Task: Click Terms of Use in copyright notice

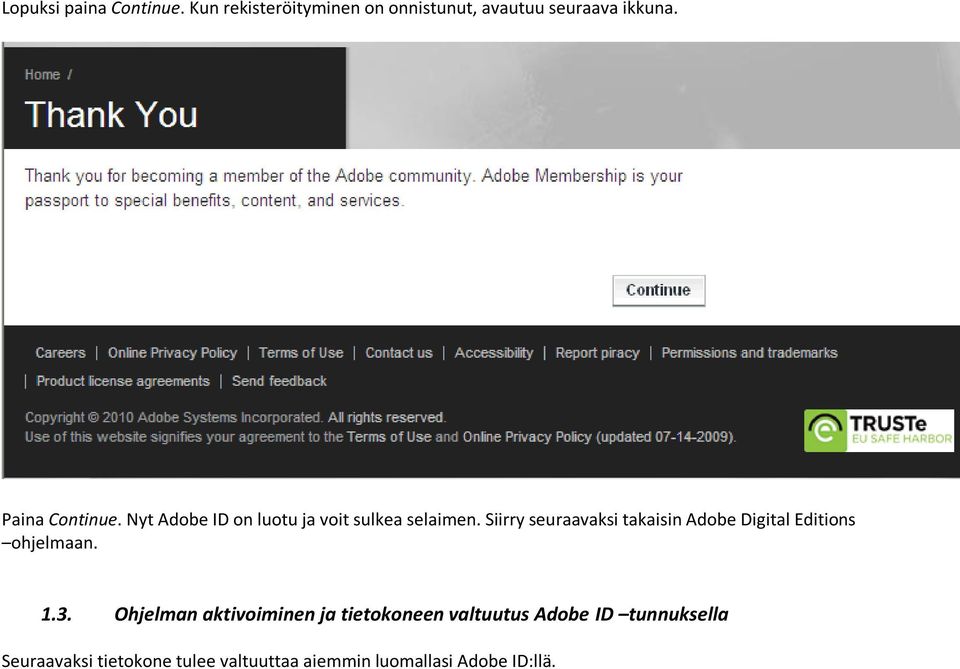Action: tap(389, 437)
